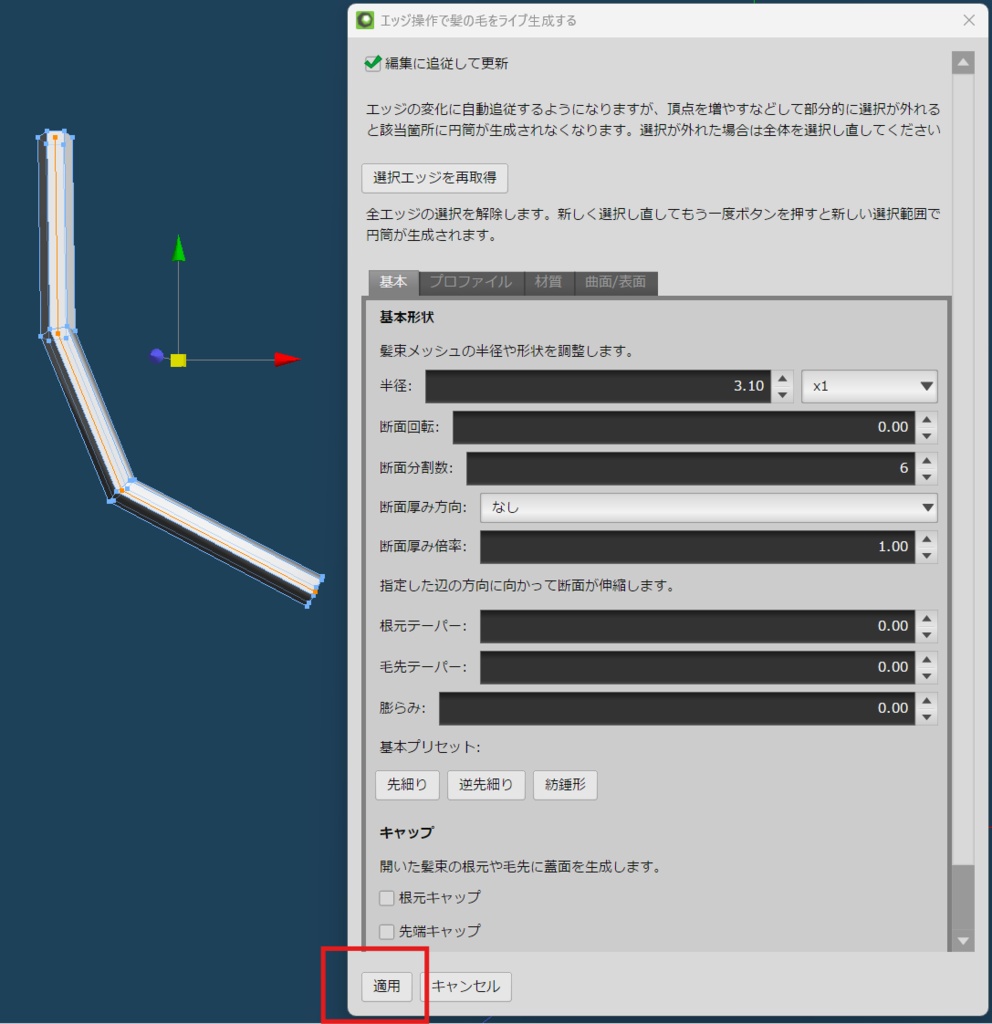Increase 断面分割数 with the up arrow
This screenshot has width=992, height=1024.
click(927, 461)
